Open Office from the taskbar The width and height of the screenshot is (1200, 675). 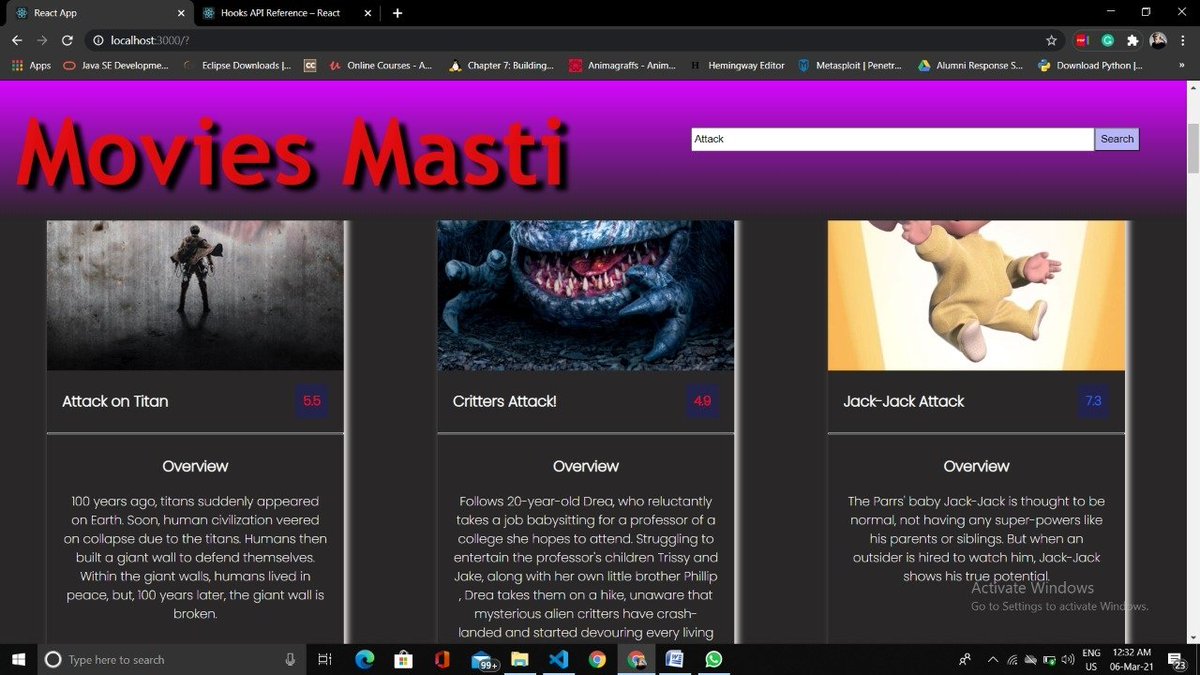tap(442, 659)
